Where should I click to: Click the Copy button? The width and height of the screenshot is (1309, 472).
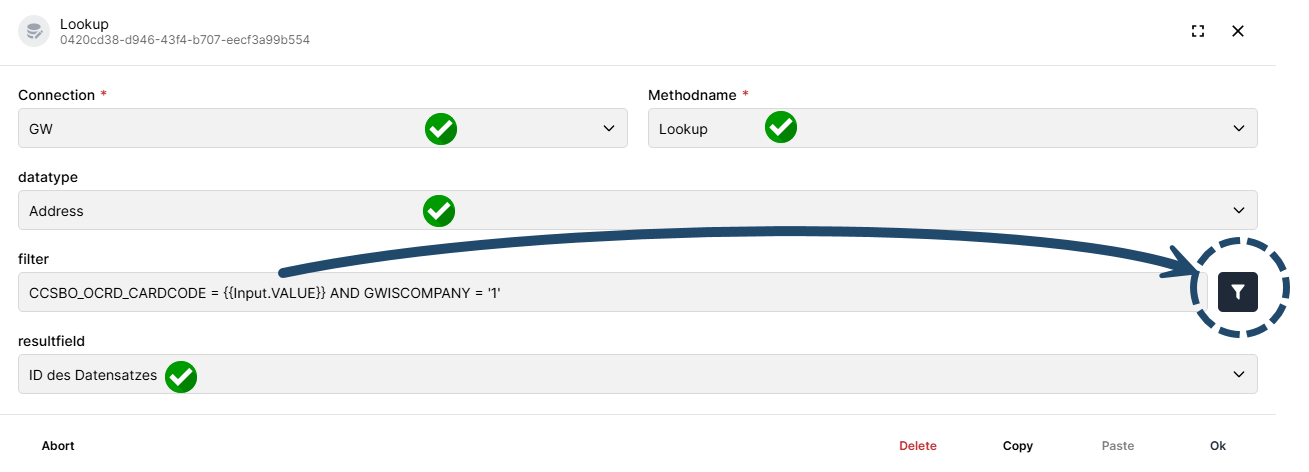click(x=1018, y=446)
